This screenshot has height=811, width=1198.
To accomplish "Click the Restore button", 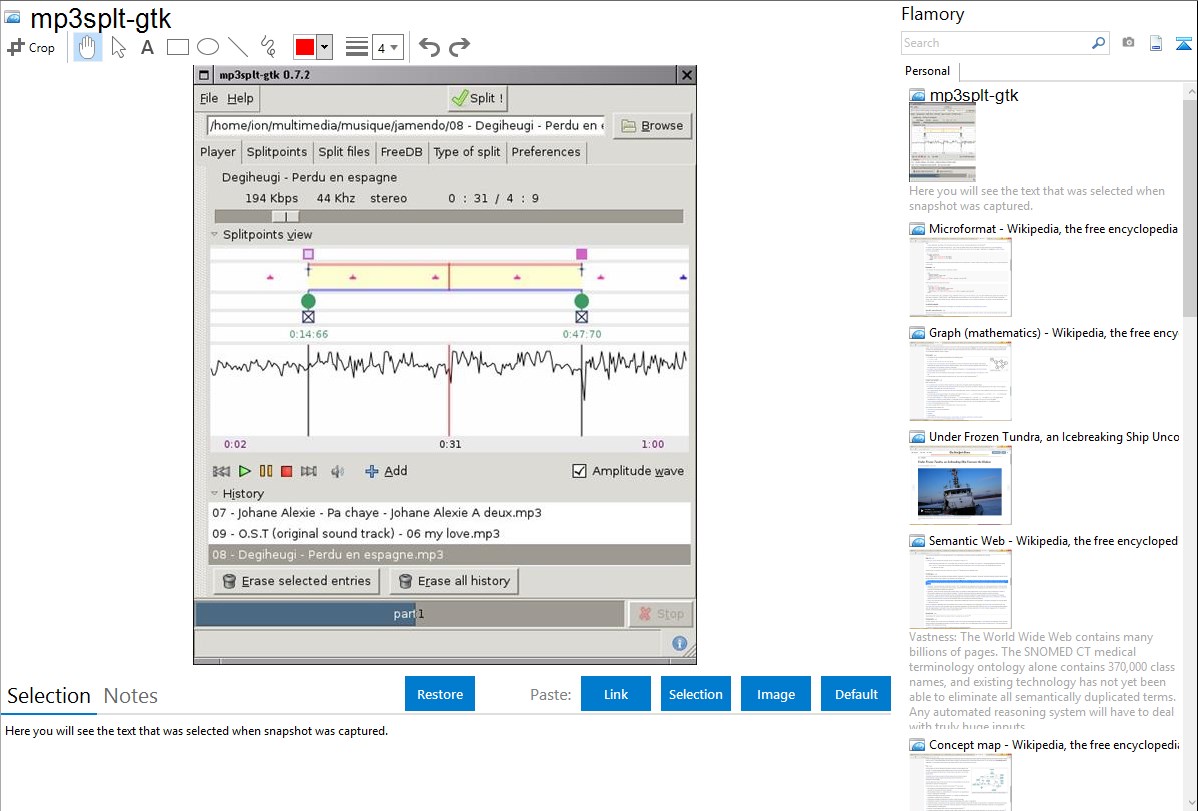I will click(x=440, y=694).
